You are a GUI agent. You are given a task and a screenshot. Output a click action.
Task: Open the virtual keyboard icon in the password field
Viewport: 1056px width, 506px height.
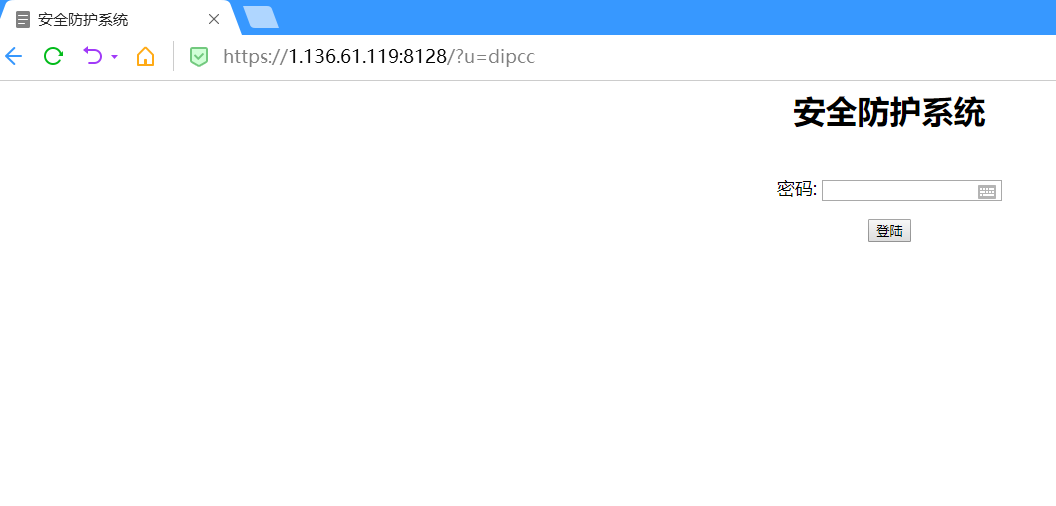987,191
